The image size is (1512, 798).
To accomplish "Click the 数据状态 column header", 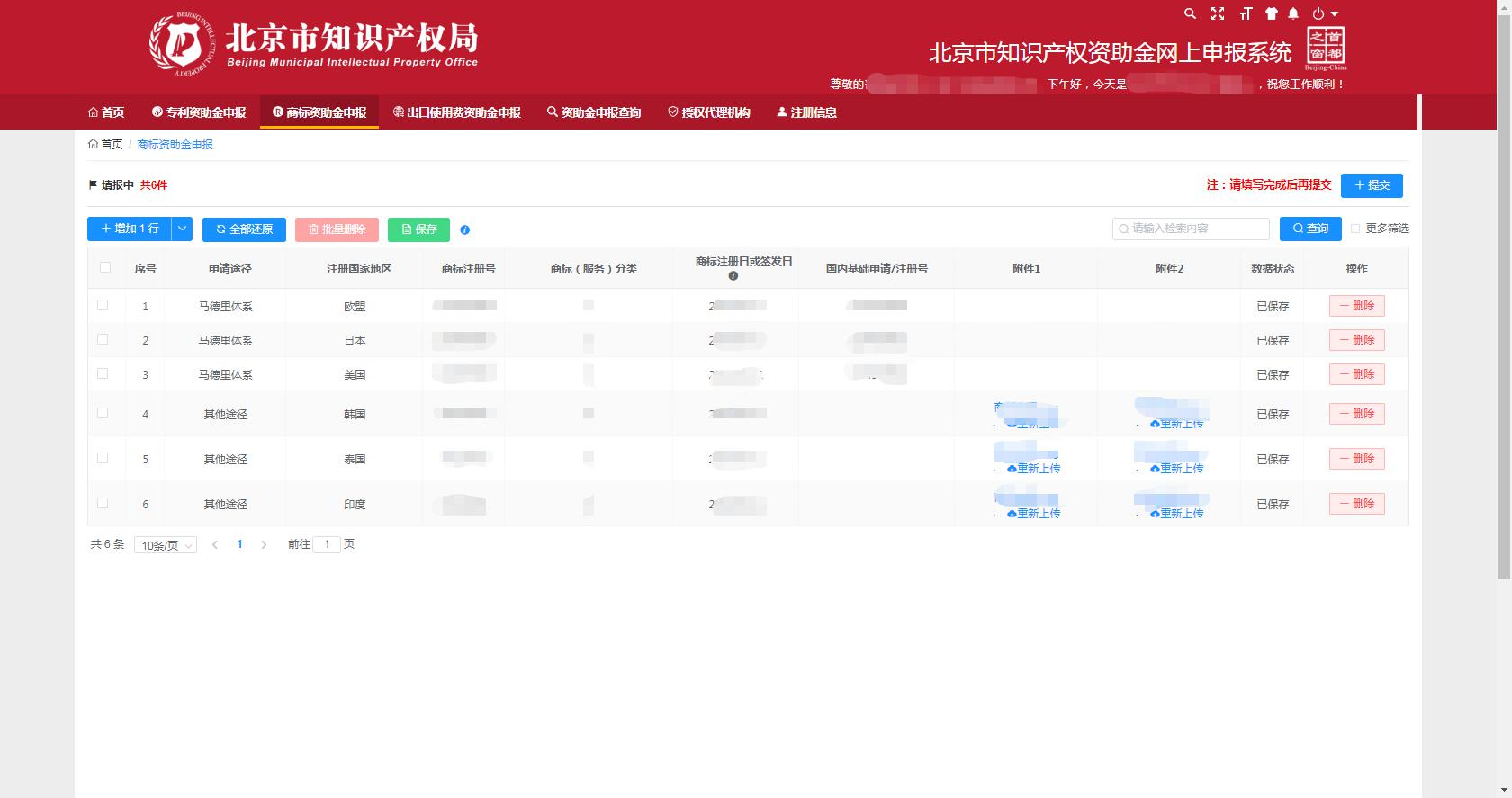I will pos(1273,269).
